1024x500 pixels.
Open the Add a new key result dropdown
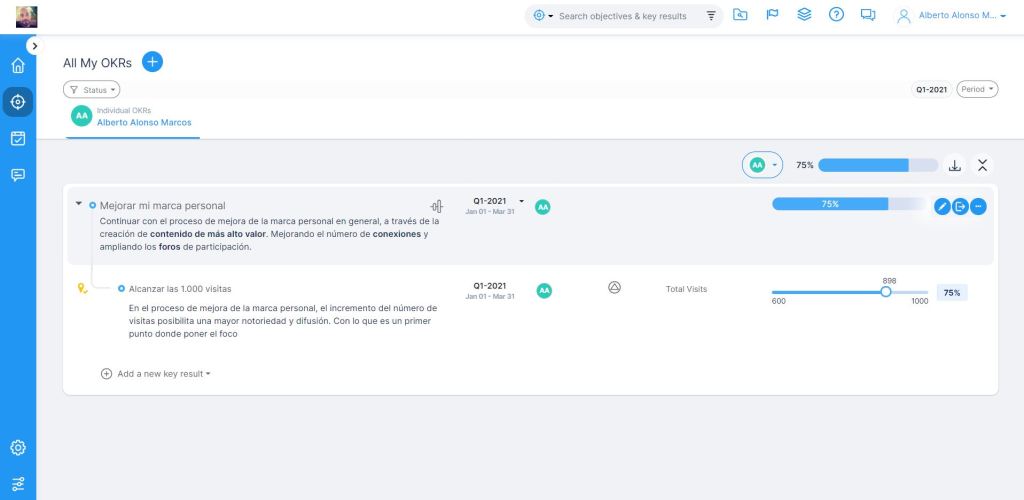(157, 374)
